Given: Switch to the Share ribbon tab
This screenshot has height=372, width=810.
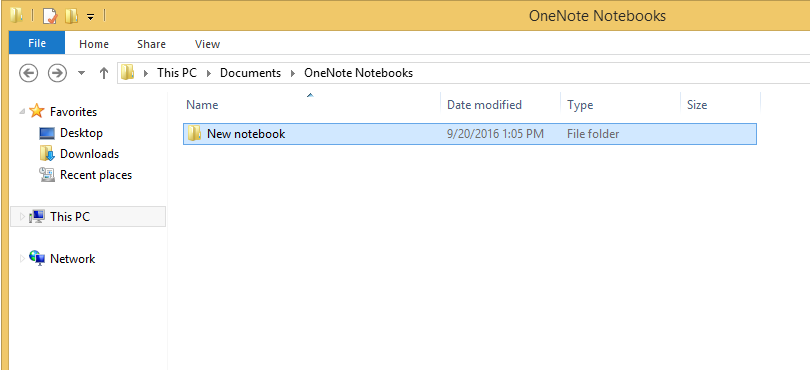Looking at the screenshot, I should [151, 44].
